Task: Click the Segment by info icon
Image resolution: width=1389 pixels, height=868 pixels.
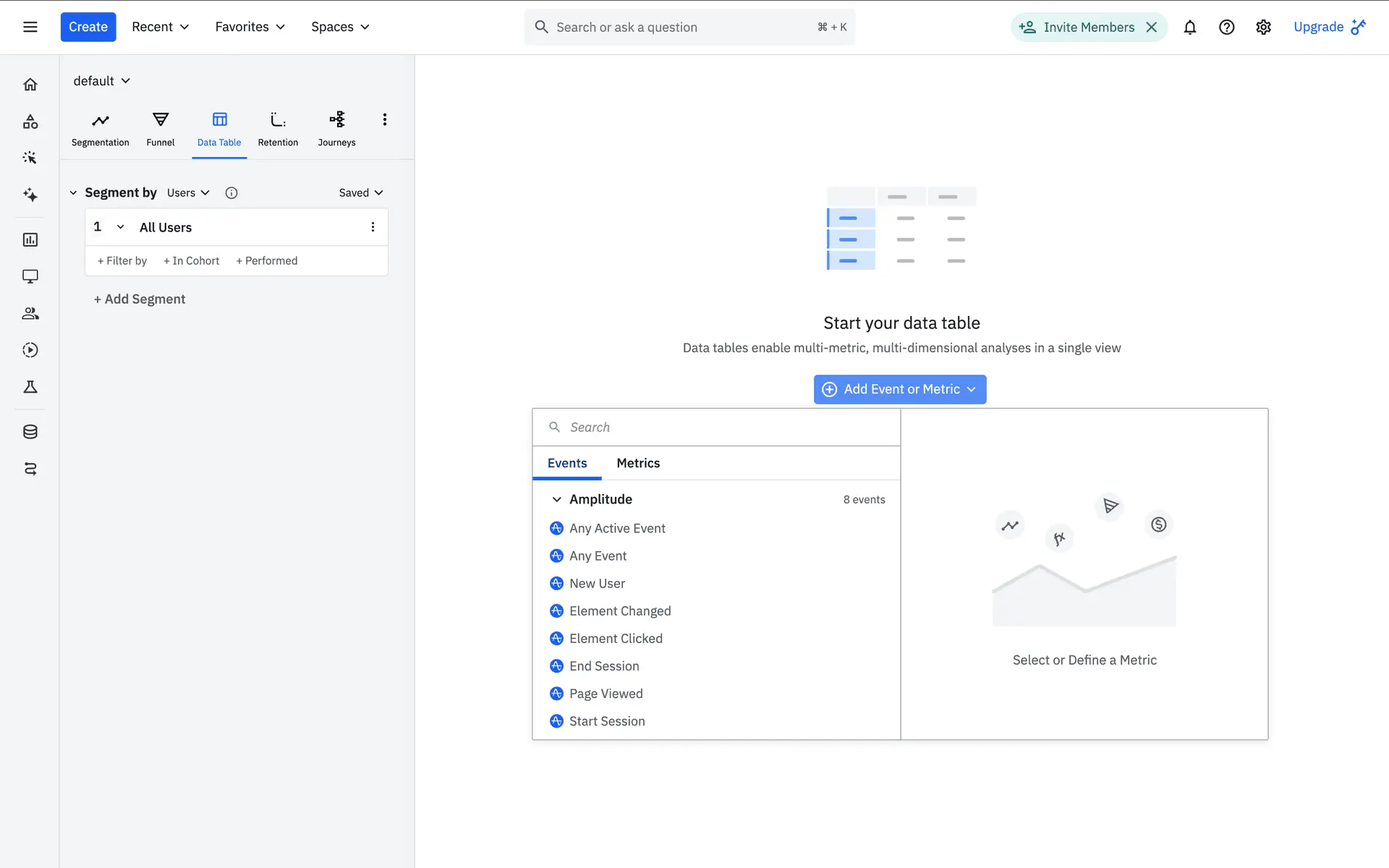Action: click(231, 192)
